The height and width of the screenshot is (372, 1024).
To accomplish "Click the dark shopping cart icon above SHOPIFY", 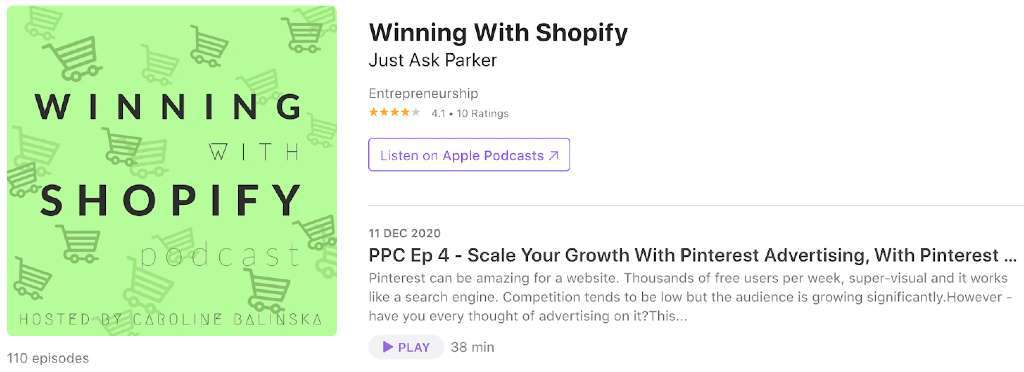I will (121, 145).
